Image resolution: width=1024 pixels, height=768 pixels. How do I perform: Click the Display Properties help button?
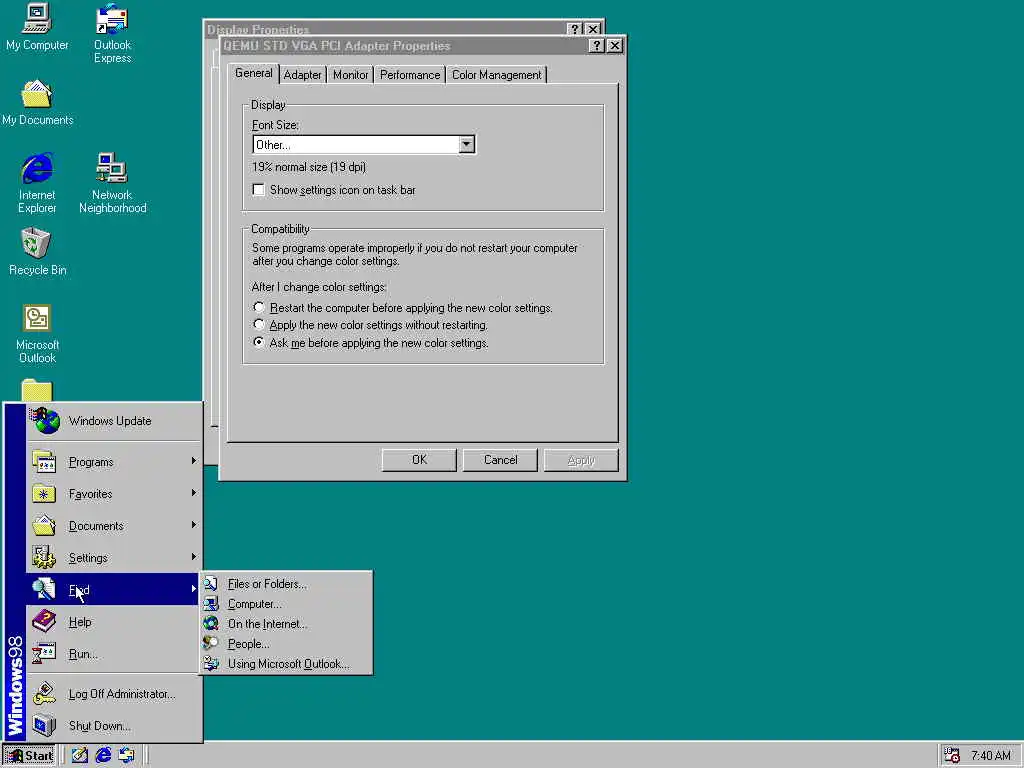click(x=575, y=29)
